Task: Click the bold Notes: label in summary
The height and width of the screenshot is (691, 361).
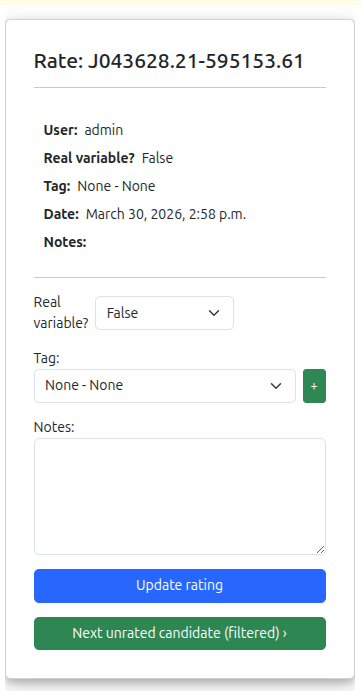Action: coord(65,242)
